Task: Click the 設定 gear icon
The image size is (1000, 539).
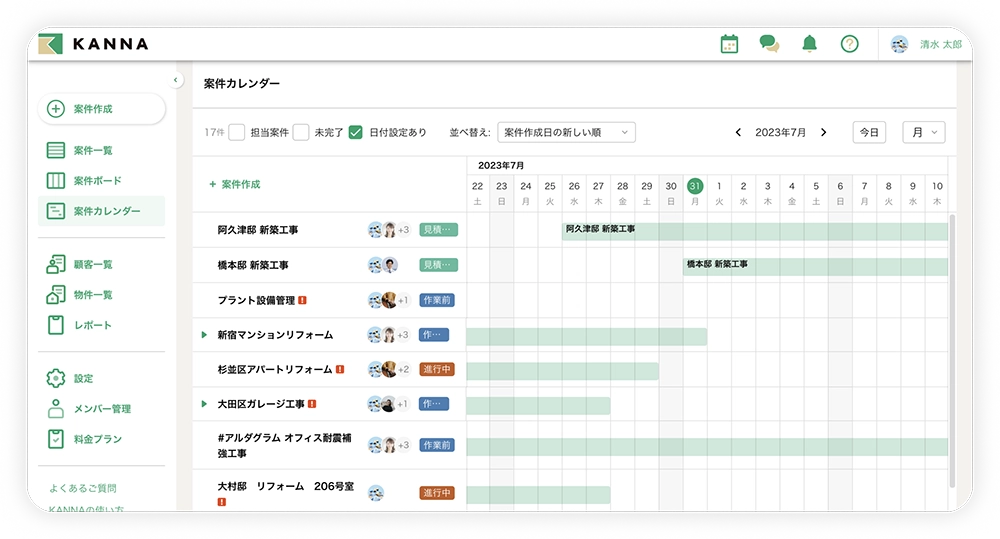Action: coord(55,378)
